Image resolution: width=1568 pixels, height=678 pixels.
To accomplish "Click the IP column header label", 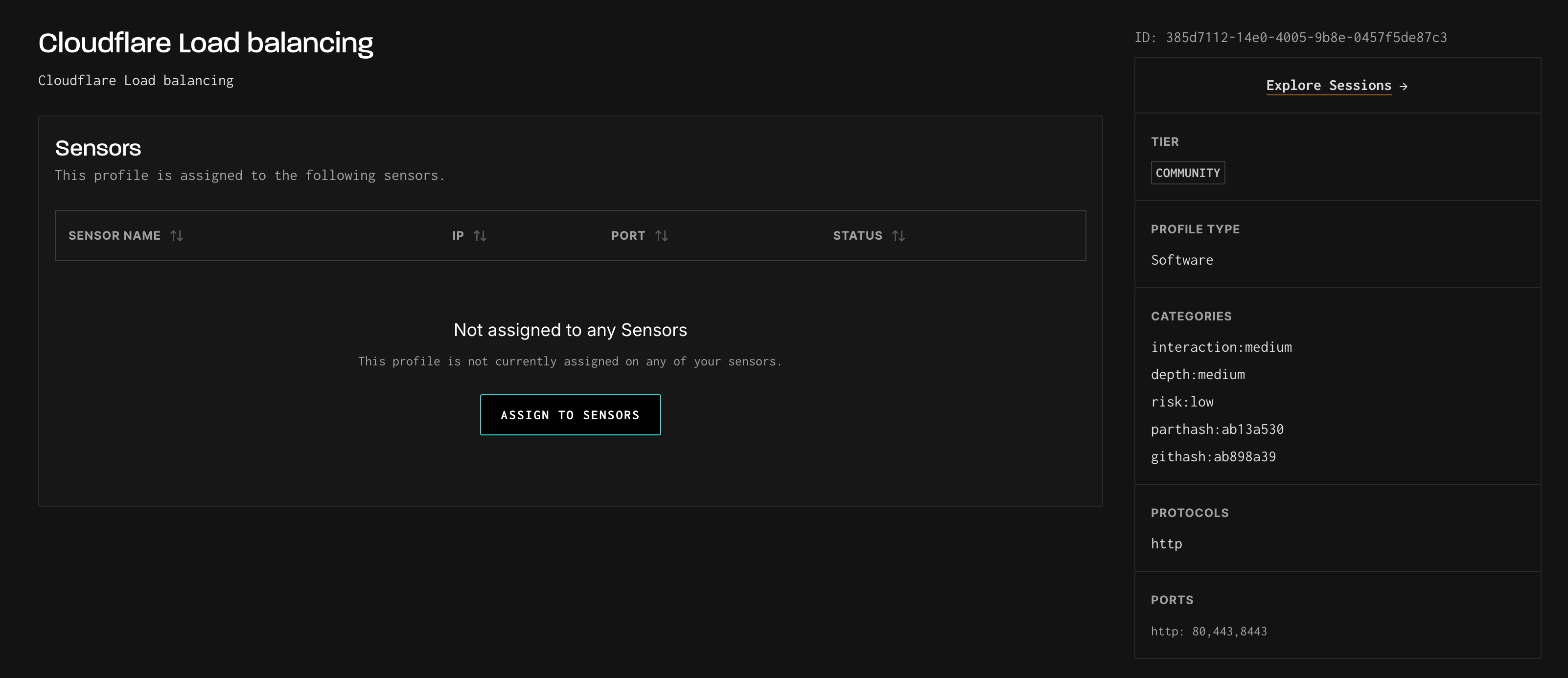I will 458,235.
